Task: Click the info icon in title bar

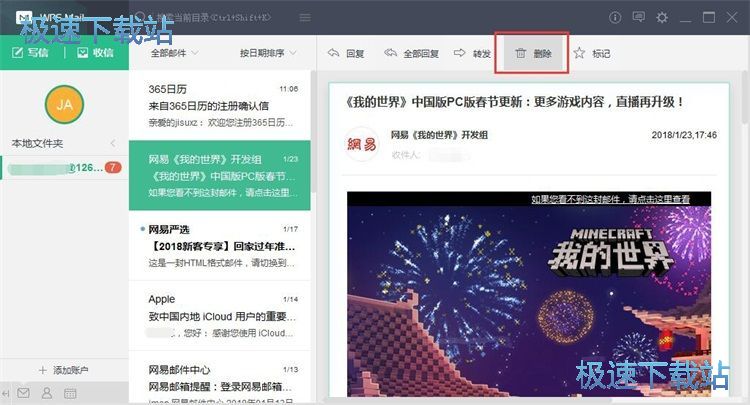Action: [615, 18]
